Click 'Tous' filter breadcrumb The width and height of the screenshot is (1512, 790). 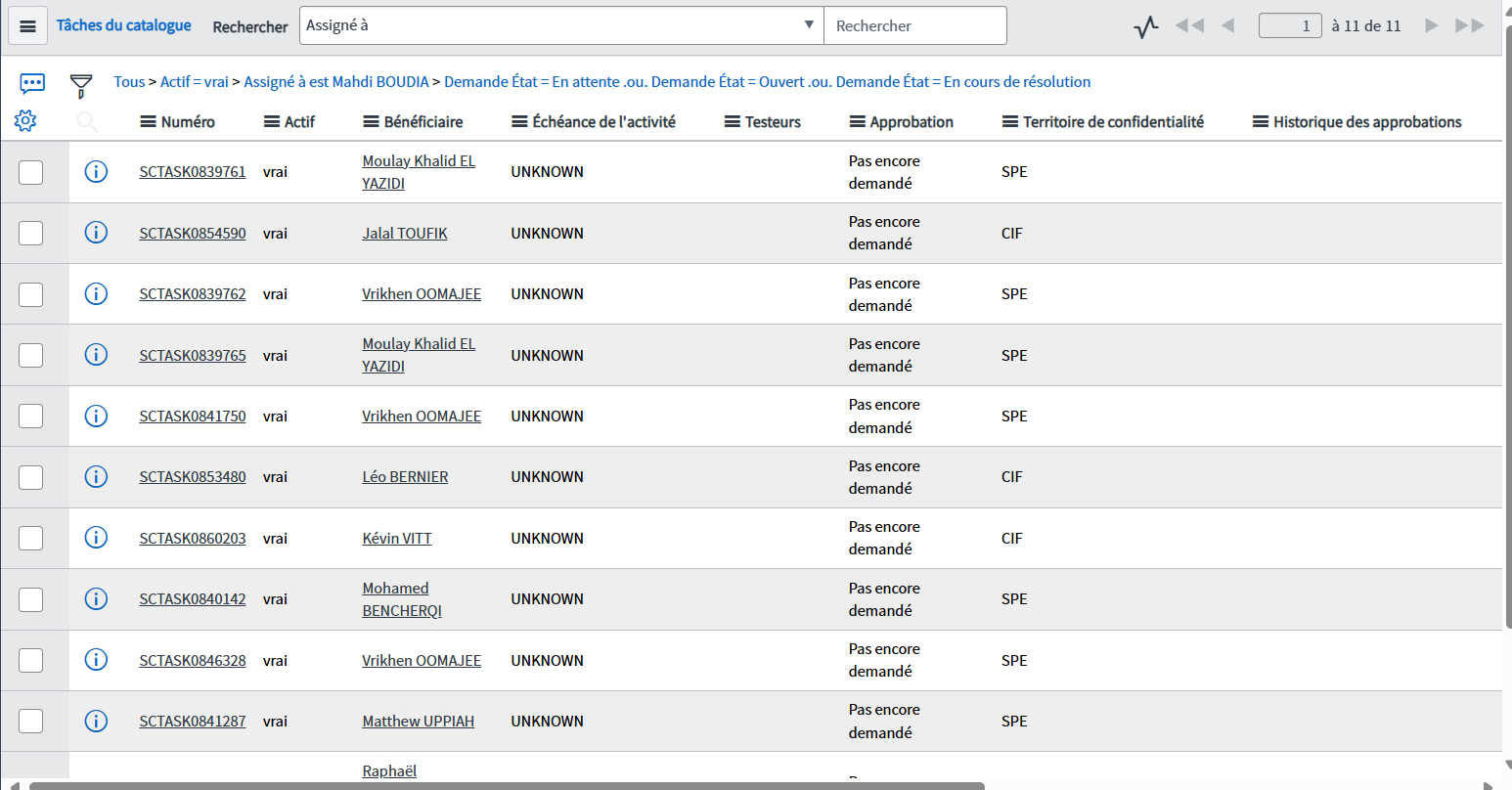click(129, 82)
